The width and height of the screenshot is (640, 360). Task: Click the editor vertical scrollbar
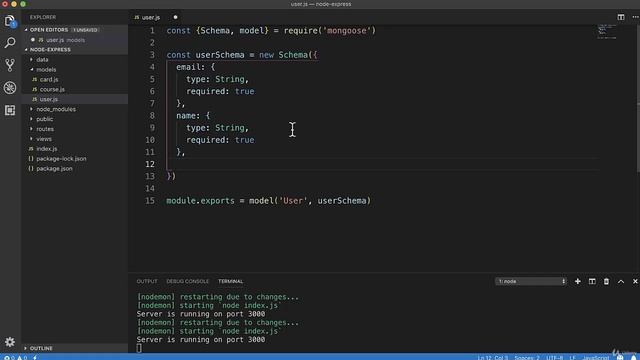pos(638,98)
